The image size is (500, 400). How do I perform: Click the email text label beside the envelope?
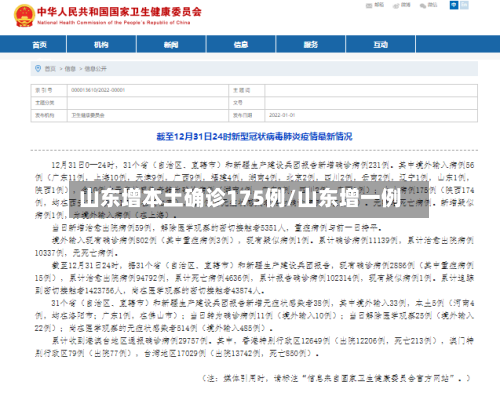click(379, 5)
